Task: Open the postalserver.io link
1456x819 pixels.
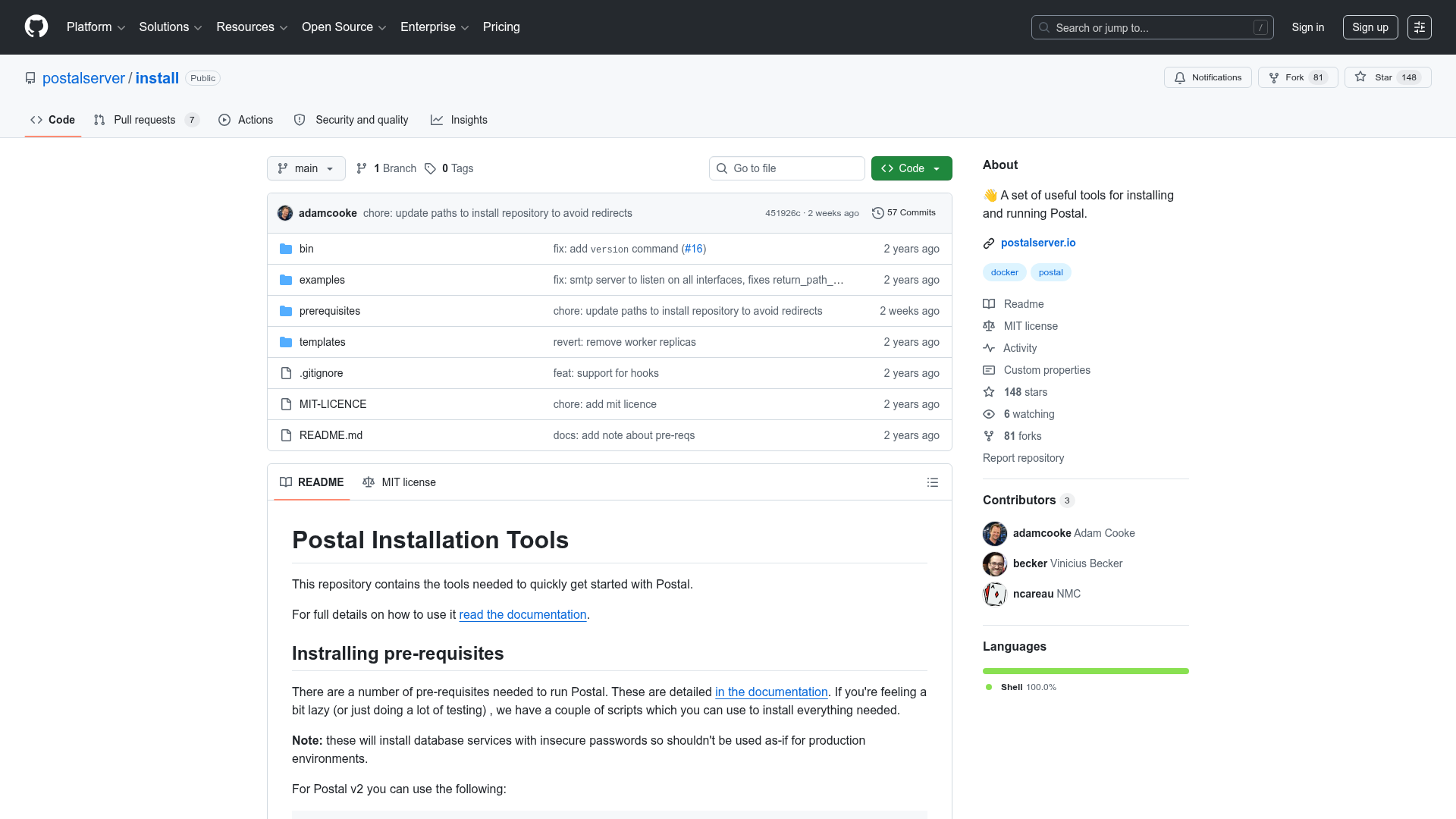Action: 1038,243
